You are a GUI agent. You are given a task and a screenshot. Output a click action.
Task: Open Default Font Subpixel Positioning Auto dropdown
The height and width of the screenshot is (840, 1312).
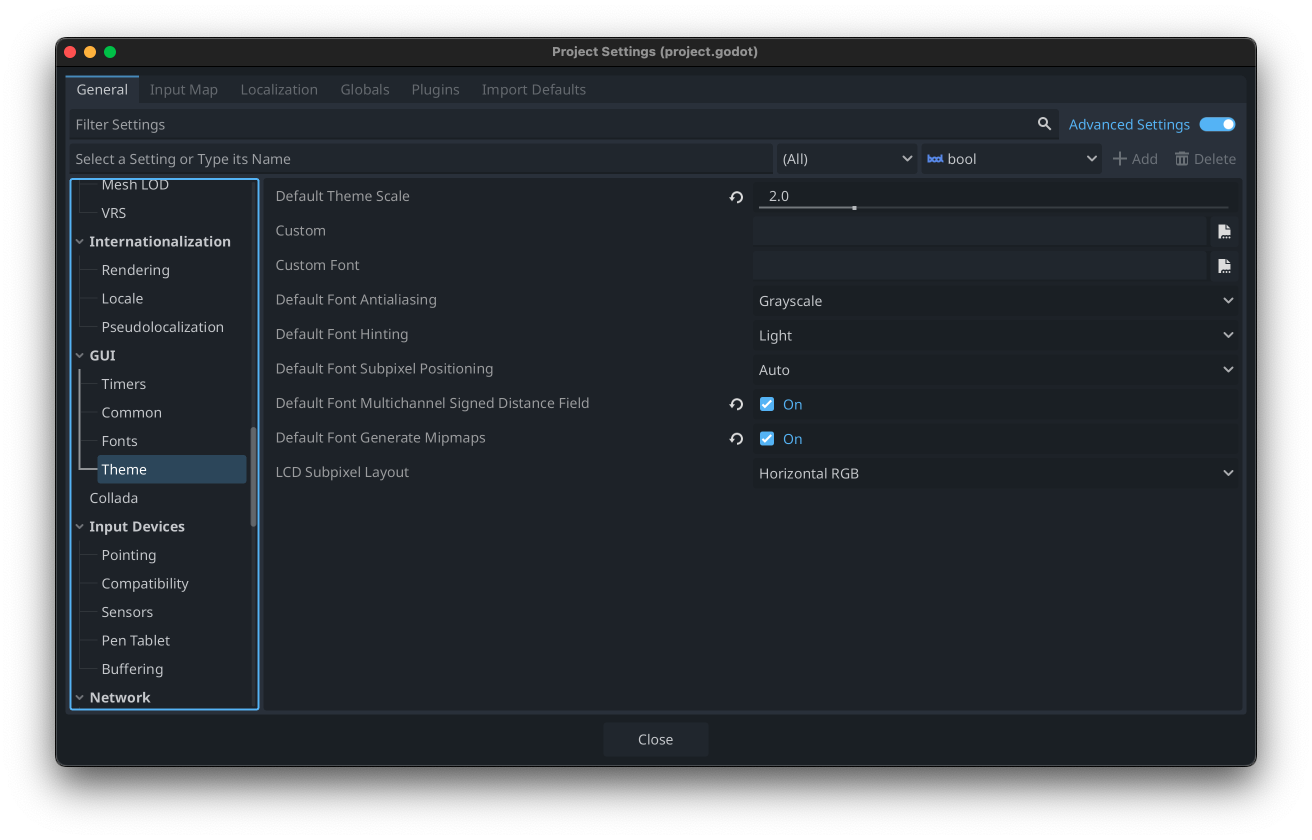996,370
